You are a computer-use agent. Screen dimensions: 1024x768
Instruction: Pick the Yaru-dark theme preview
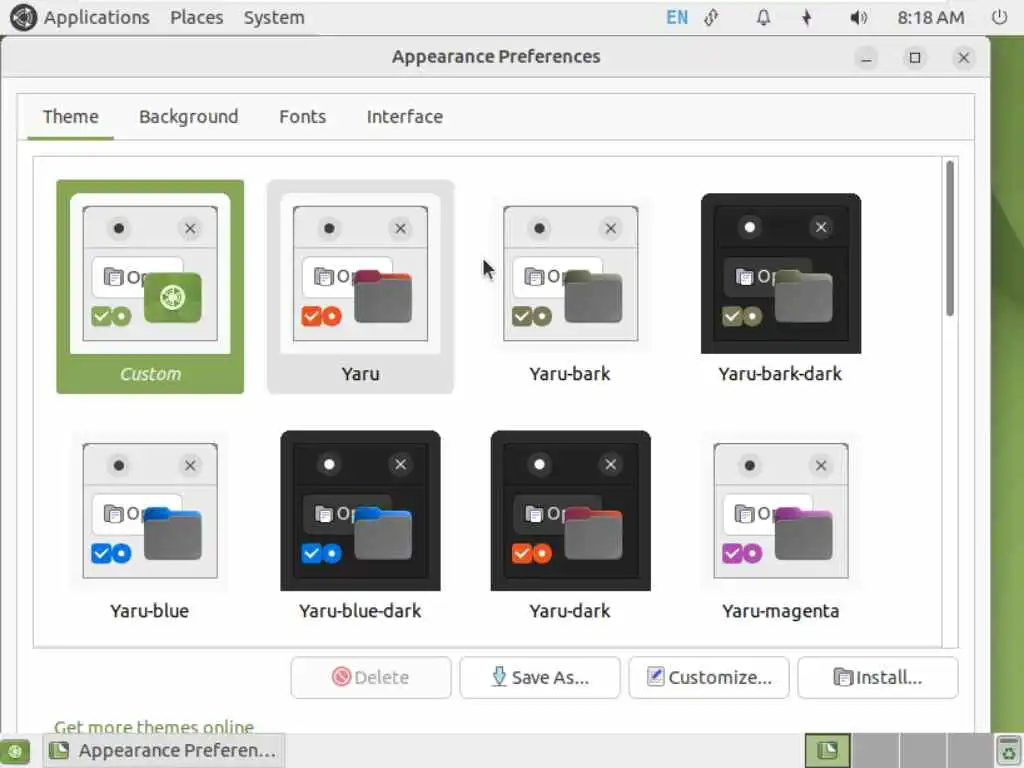point(570,511)
